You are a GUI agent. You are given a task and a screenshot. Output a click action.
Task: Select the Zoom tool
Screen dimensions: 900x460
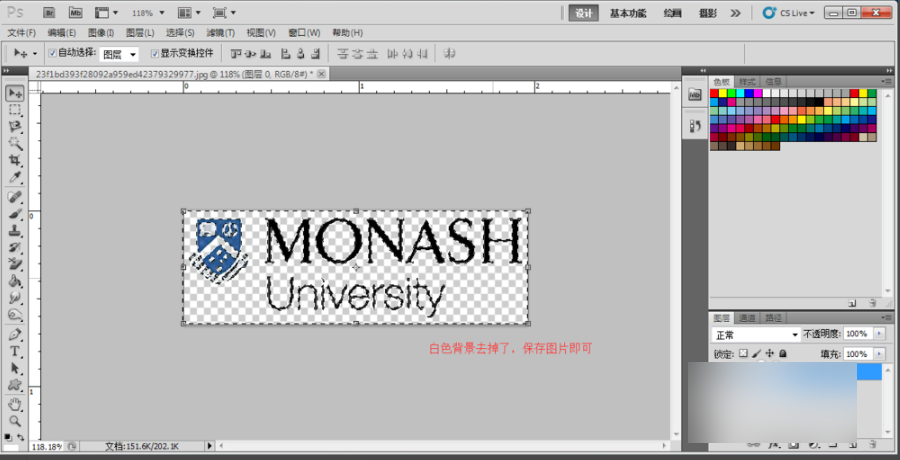[x=15, y=421]
